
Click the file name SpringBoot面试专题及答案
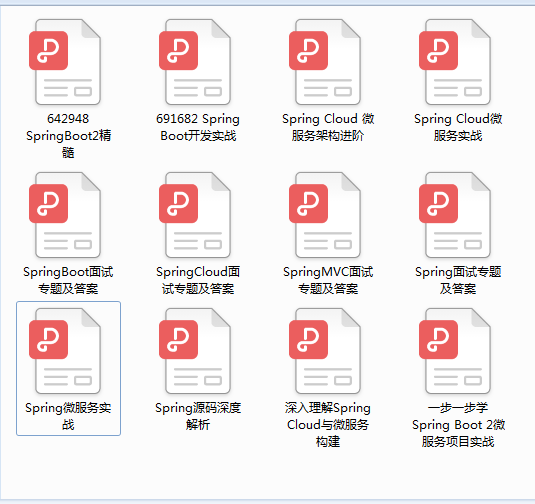[68, 280]
